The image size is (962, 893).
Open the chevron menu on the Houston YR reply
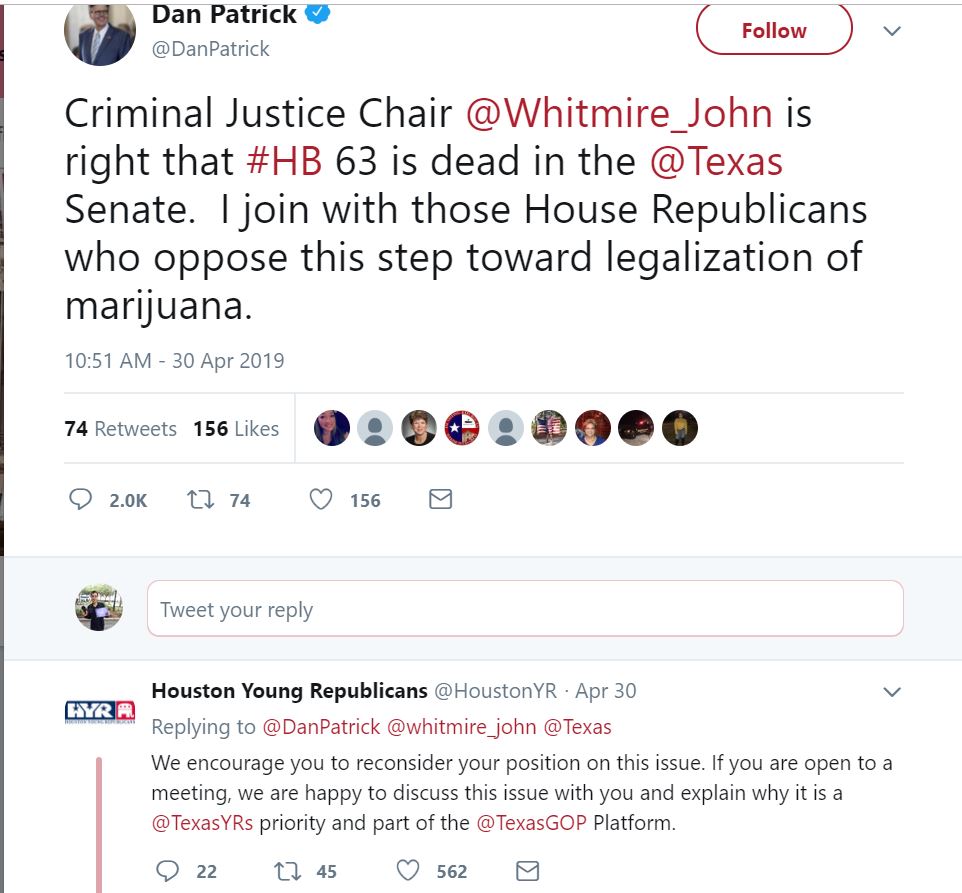pos(891,692)
